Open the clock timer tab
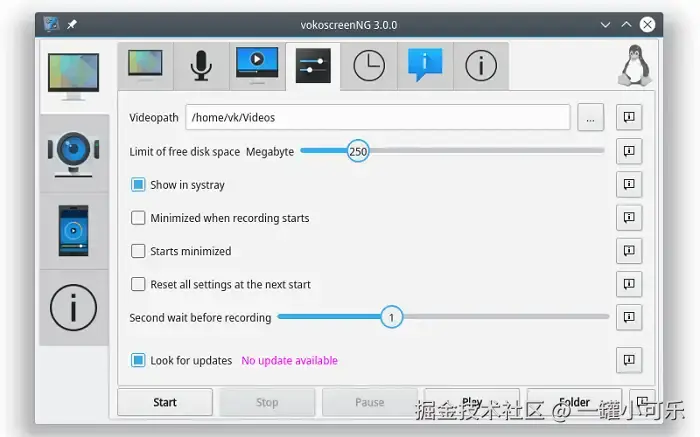700x437 pixels. (369, 66)
